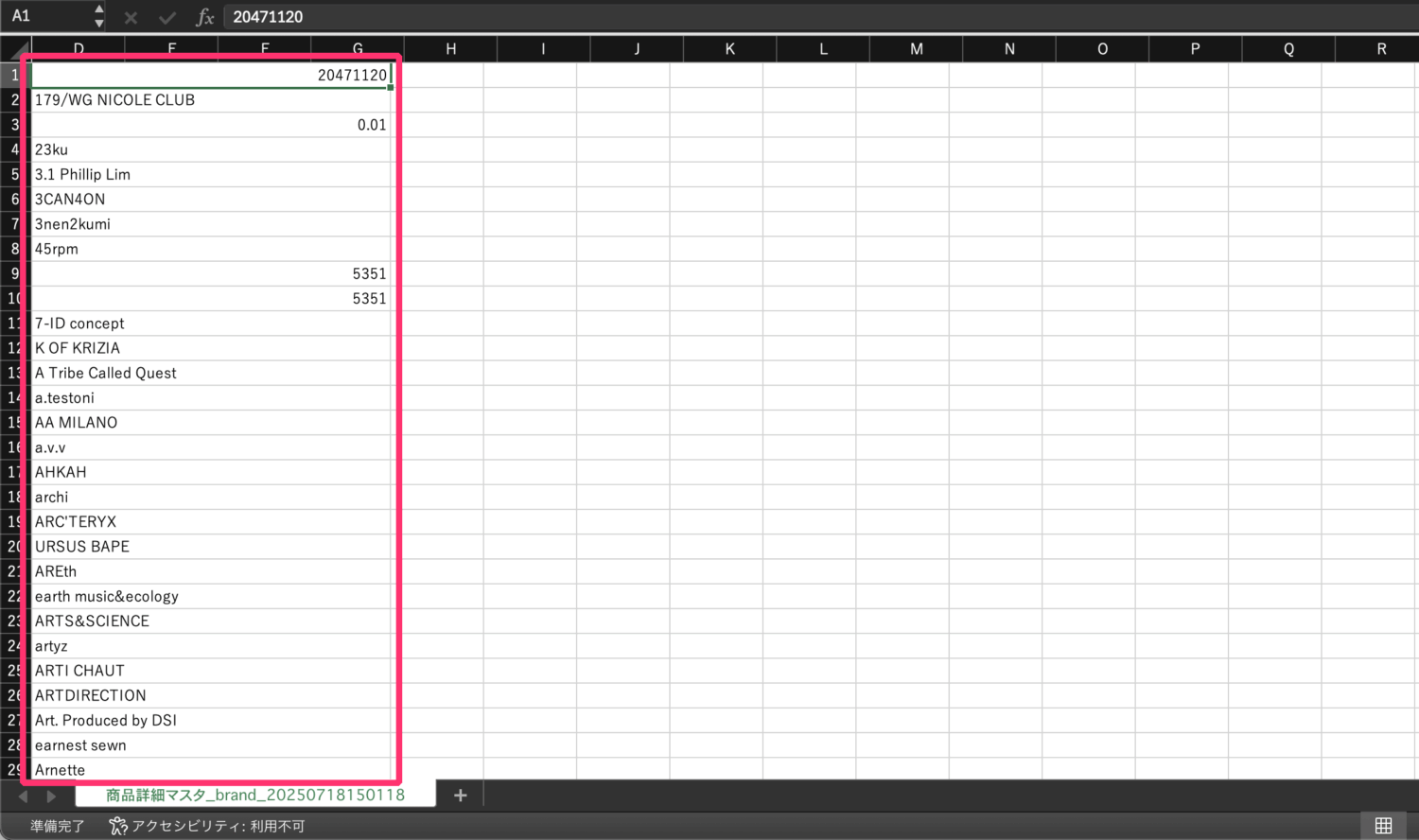Click cell Art. Produced by DSI
This screenshot has width=1419, height=840.
212,721
